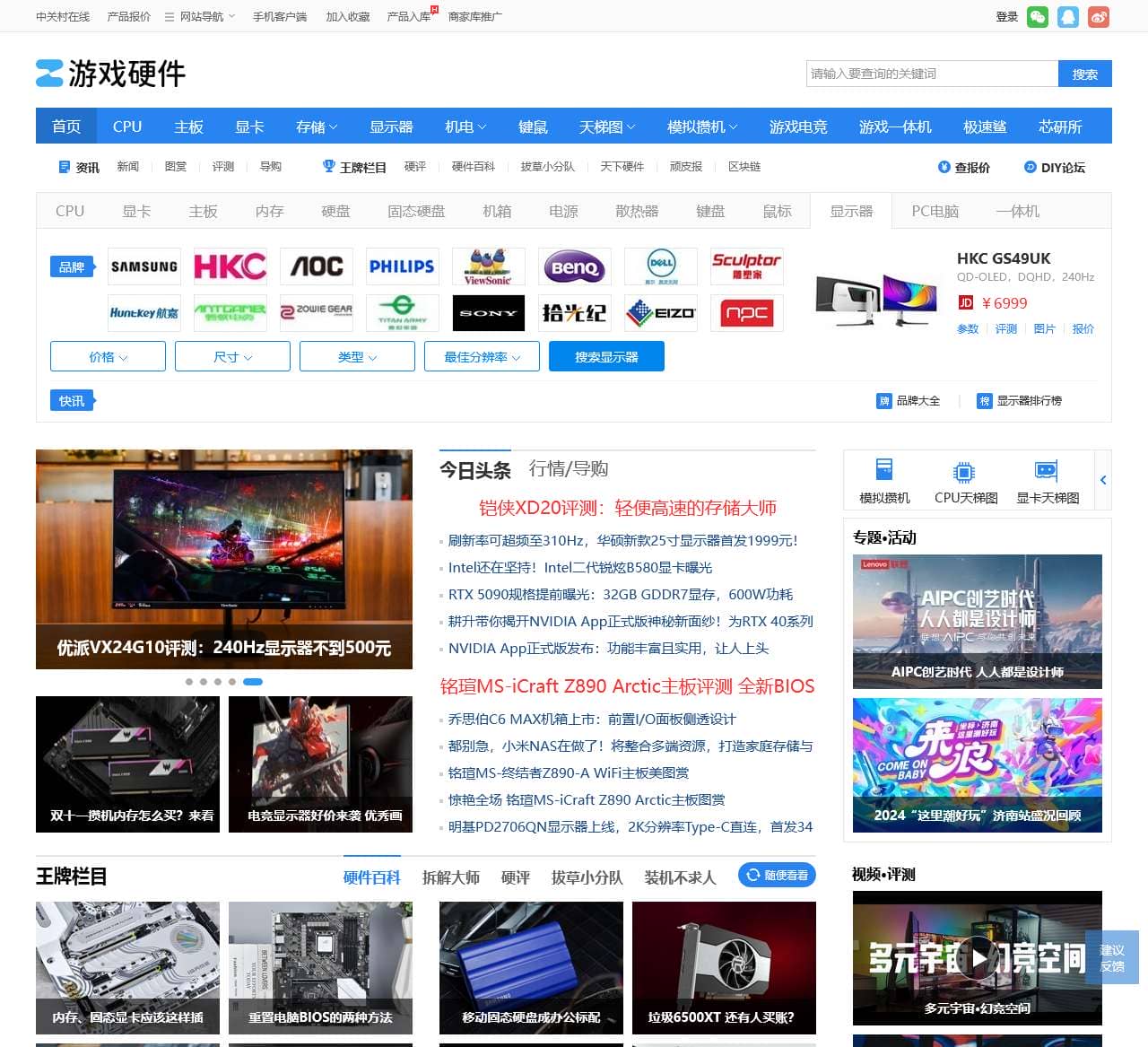Screen dimensions: 1148x1047
Task: Open the AIPC创艺时代 promo banner
Action: [978, 622]
